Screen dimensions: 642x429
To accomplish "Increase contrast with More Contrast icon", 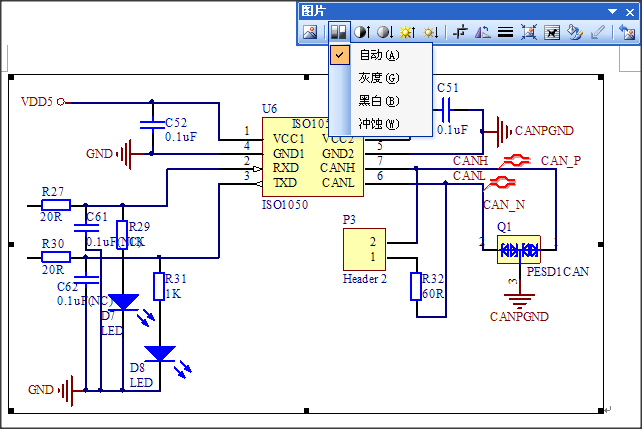I will tap(362, 32).
